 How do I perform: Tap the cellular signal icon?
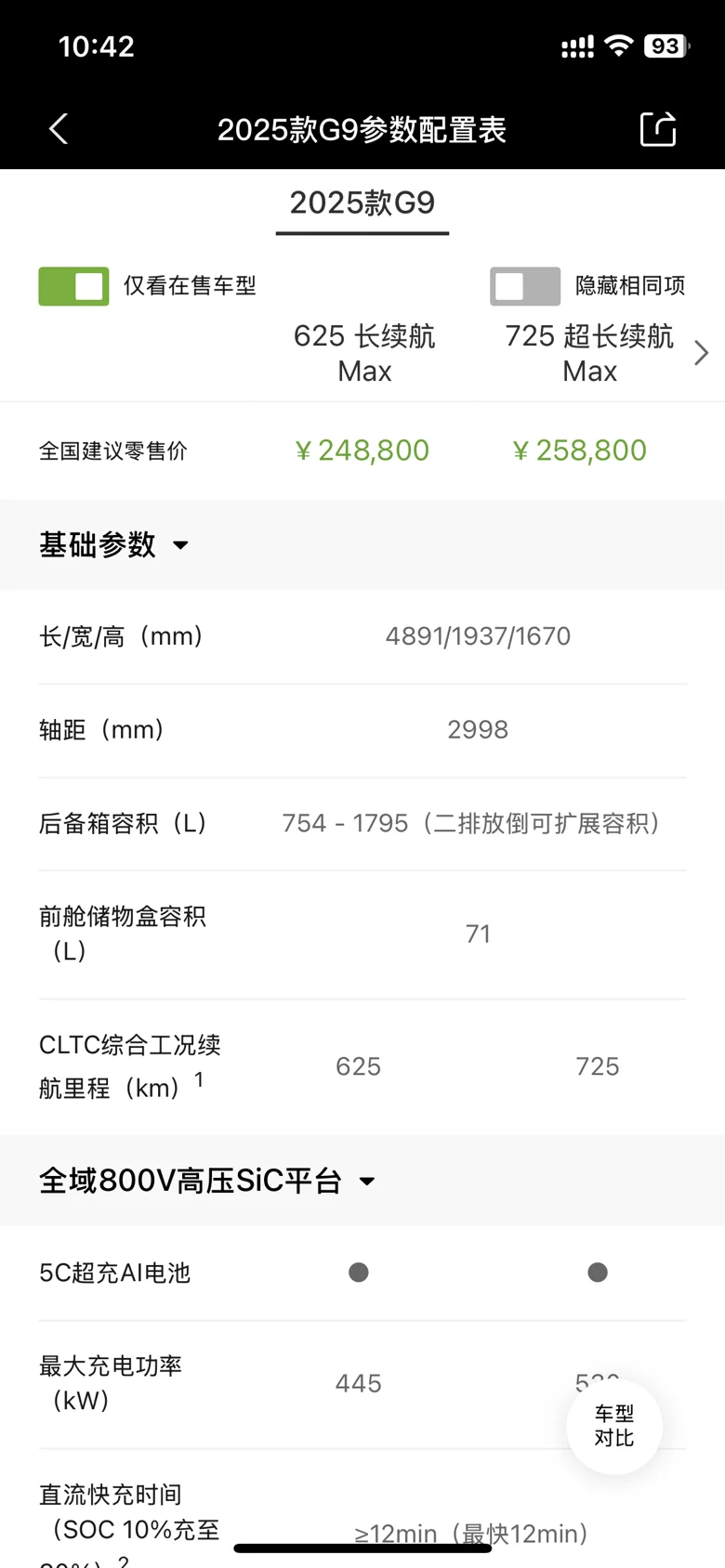tap(577, 46)
